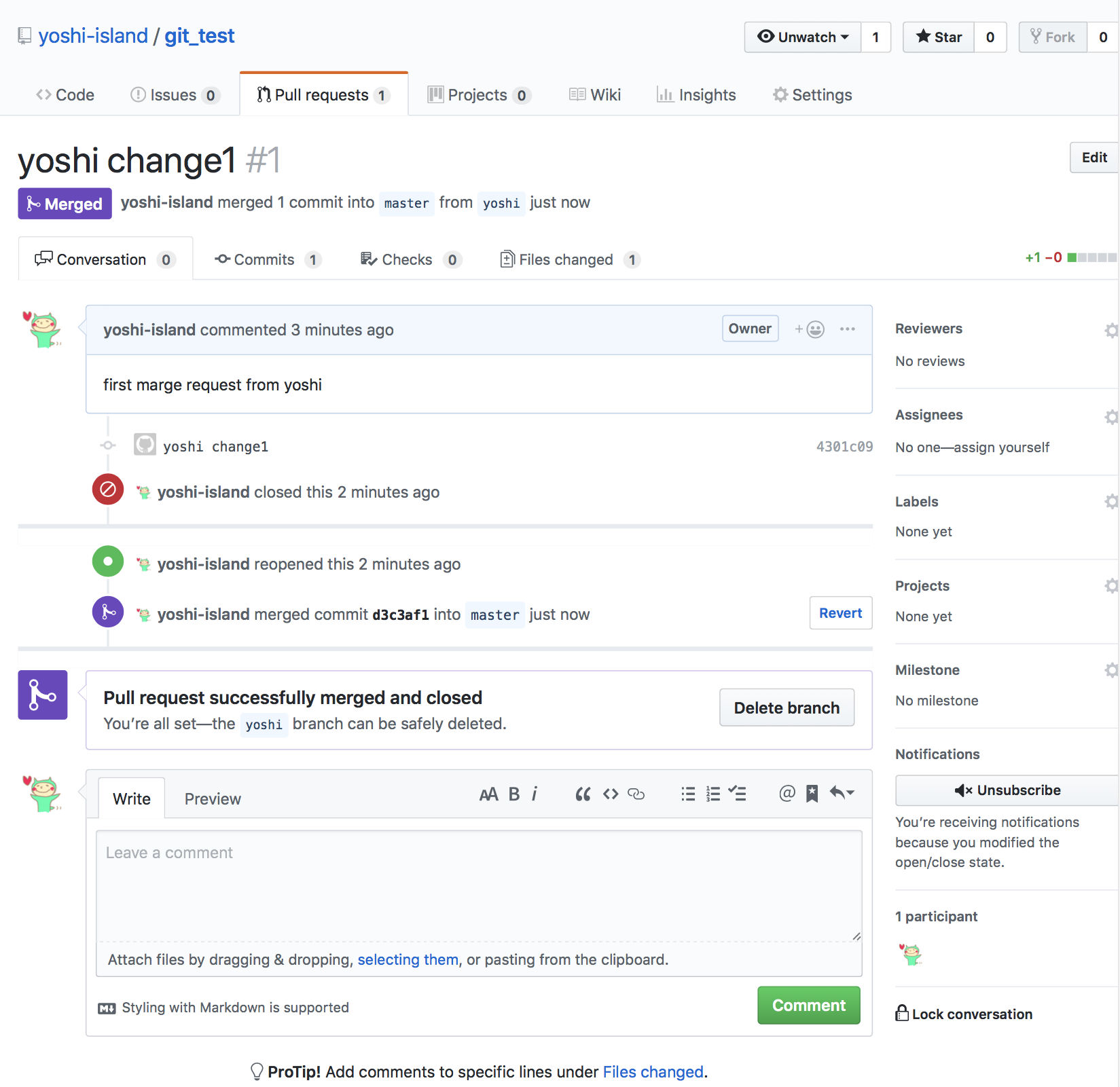Screen dimensions: 1120x1087
Task: Open Milestone gear settings
Action: click(x=1111, y=670)
